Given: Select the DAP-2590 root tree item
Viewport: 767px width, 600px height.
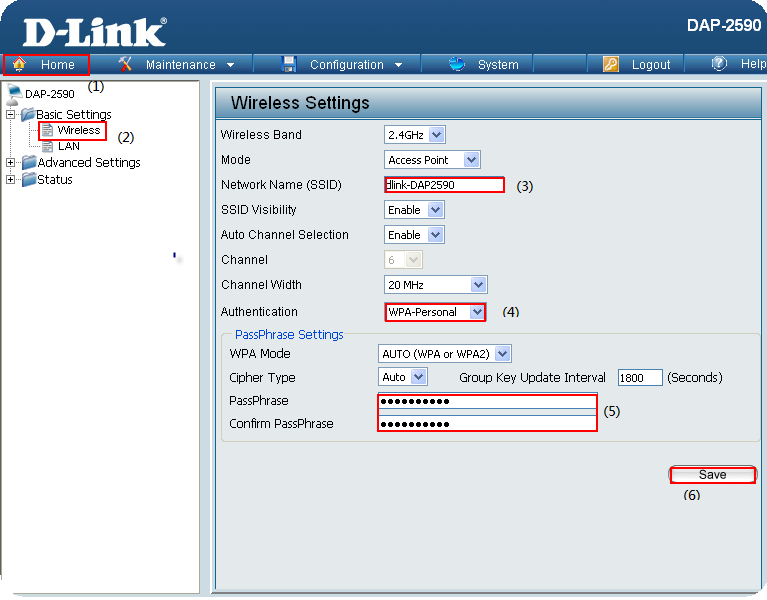Looking at the screenshot, I should [x=49, y=94].
